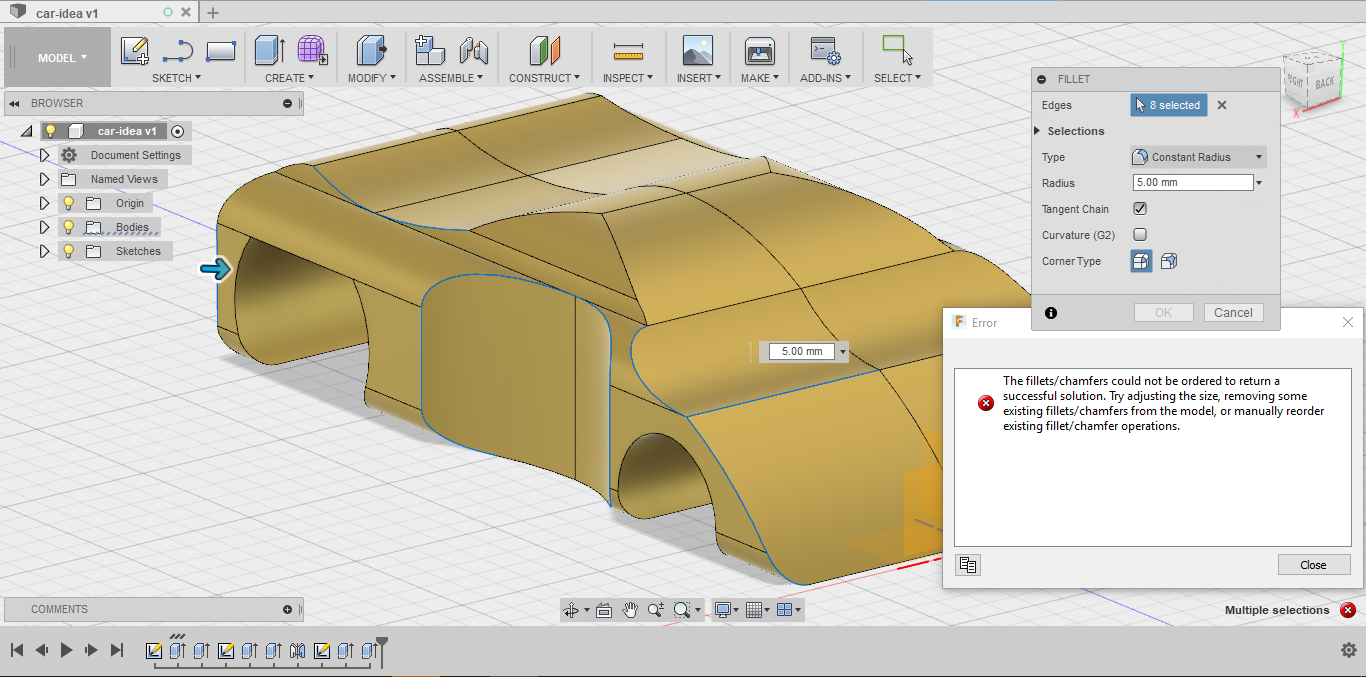The image size is (1366, 677).
Task: Click the 3D Print make icon
Action: [759, 51]
